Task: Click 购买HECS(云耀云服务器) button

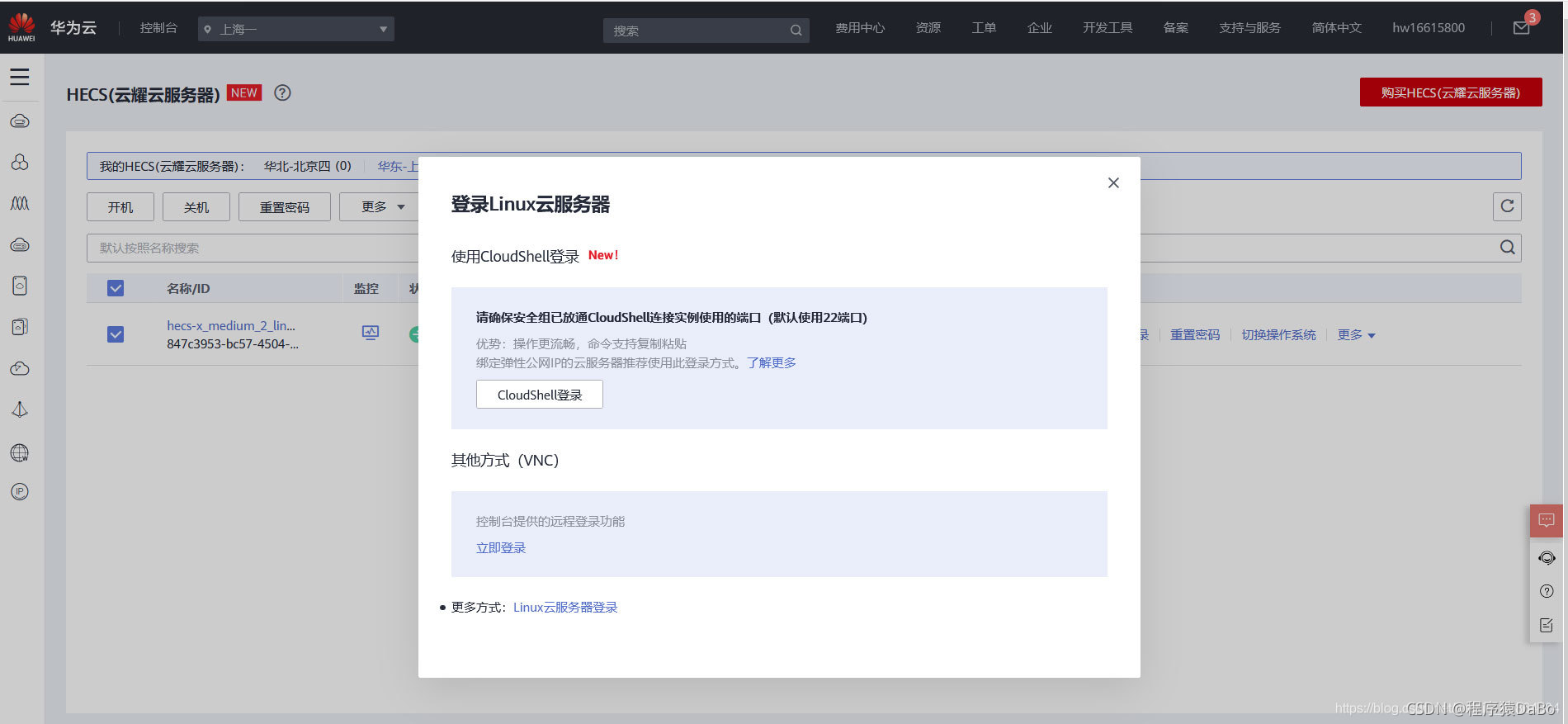Action: (x=1451, y=92)
